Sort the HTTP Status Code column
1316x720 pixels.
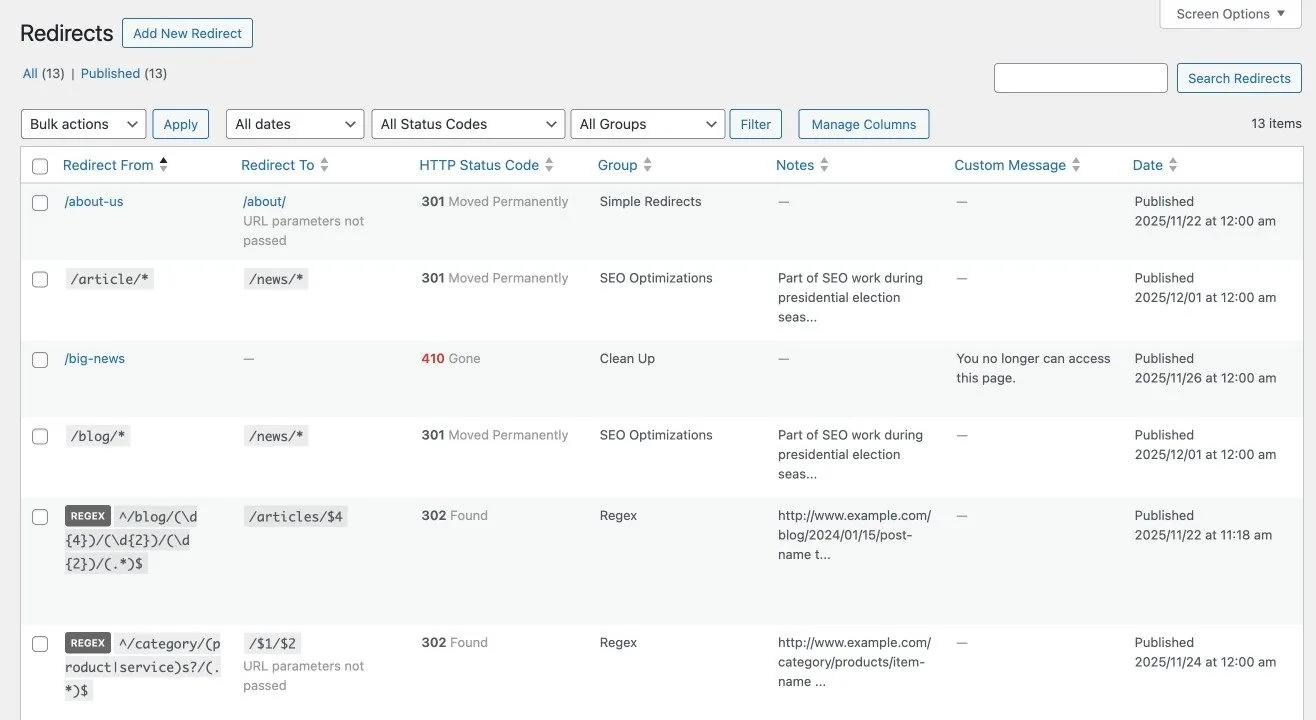click(549, 165)
